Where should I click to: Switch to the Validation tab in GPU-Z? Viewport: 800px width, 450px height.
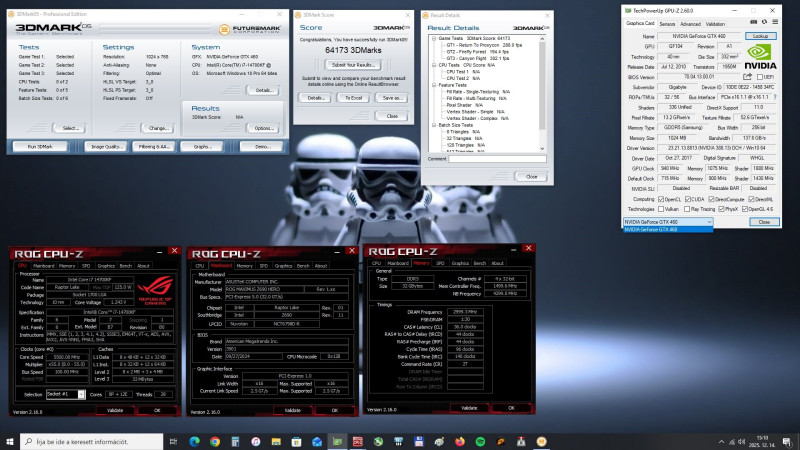coord(715,24)
